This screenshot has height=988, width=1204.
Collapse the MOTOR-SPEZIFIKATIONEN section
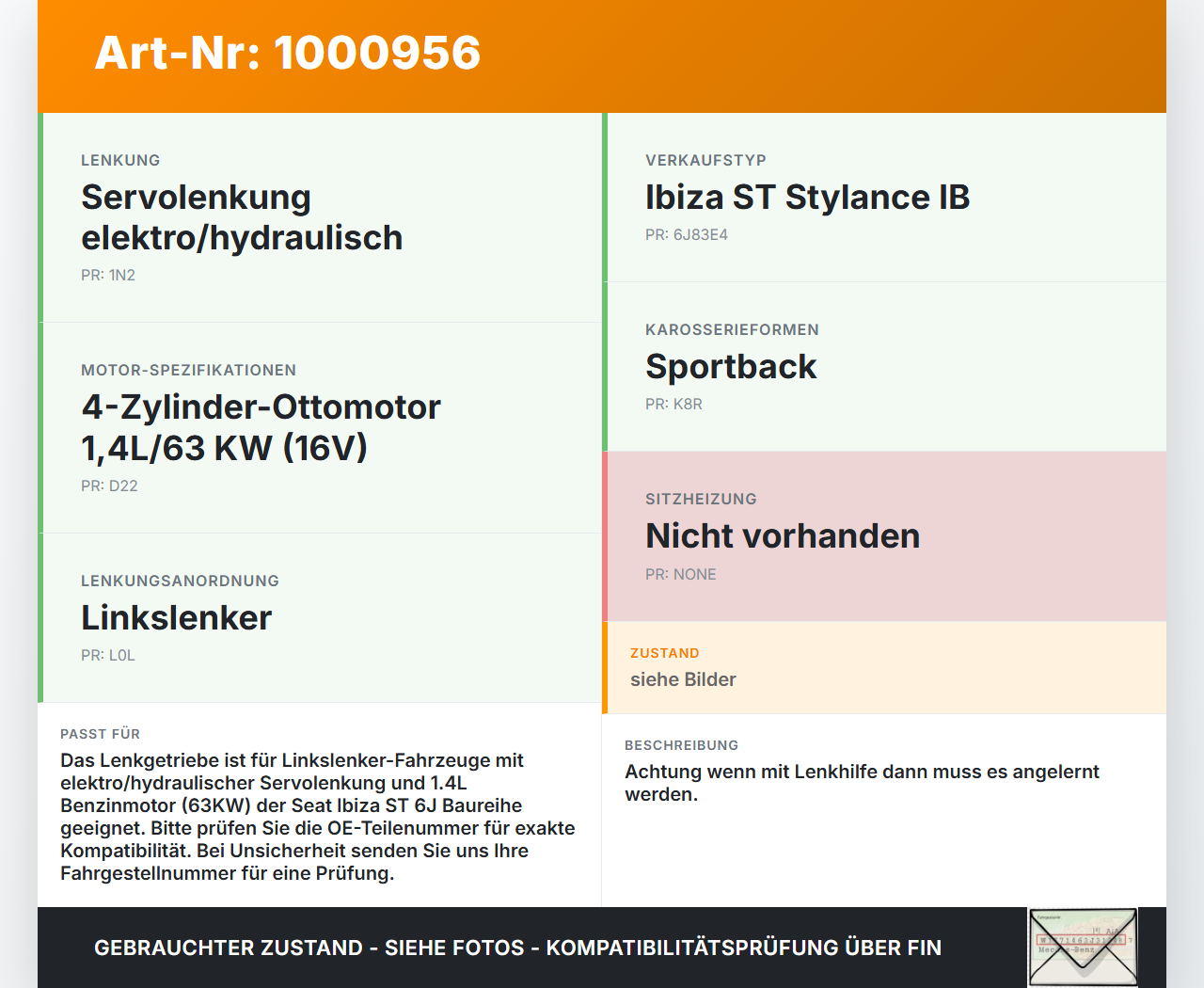188,370
